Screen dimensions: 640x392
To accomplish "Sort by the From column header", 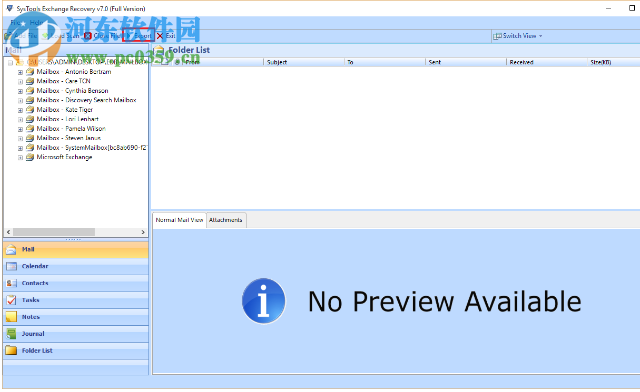I will click(x=222, y=62).
